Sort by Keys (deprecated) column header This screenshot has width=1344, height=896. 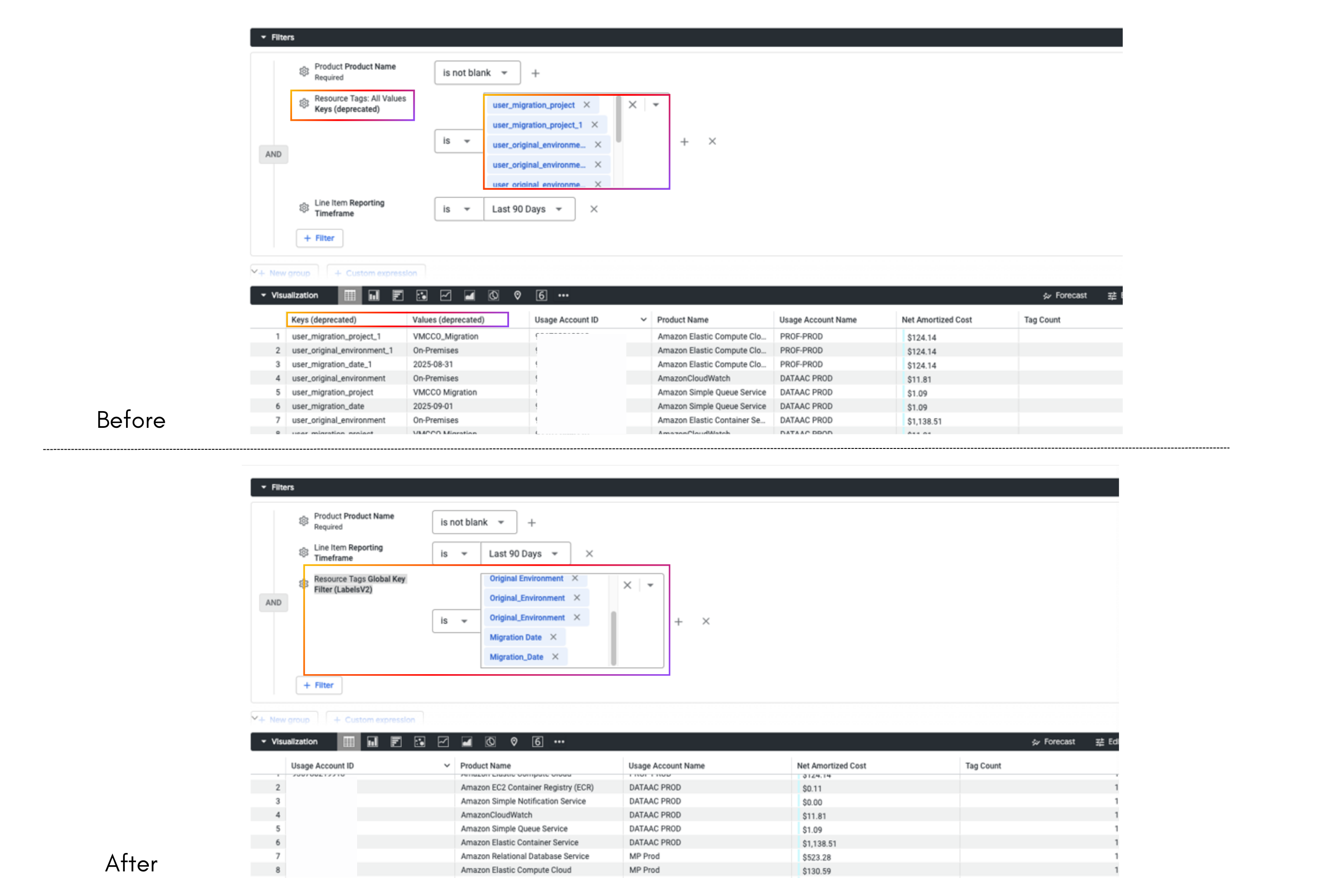[x=324, y=320]
